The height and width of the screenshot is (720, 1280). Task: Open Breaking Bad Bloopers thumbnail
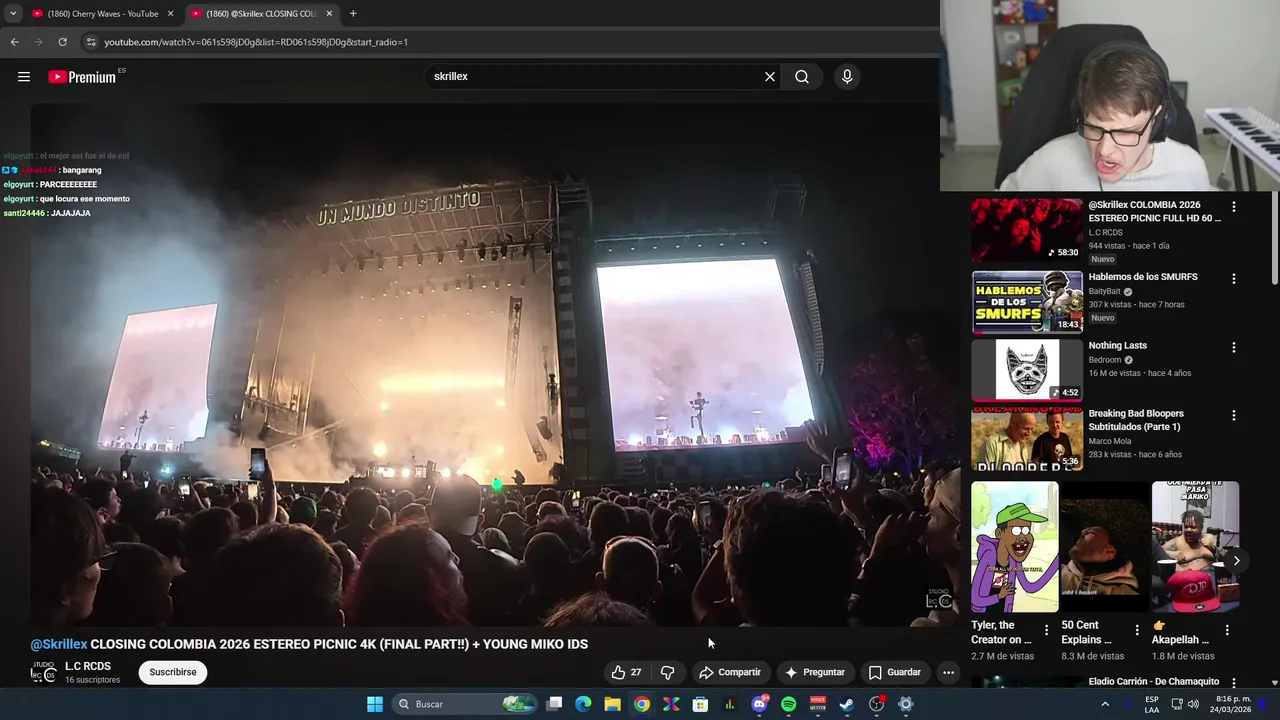(1027, 438)
